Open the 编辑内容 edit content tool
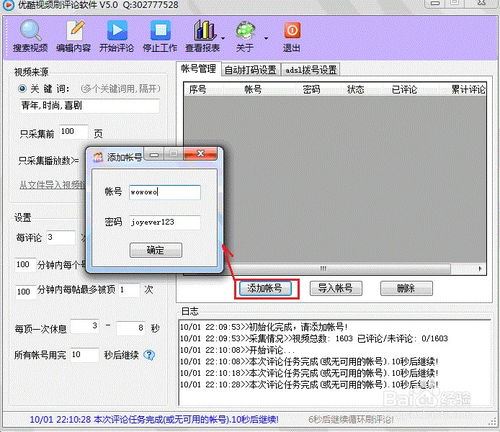The height and width of the screenshot is (432, 500). 74,36
